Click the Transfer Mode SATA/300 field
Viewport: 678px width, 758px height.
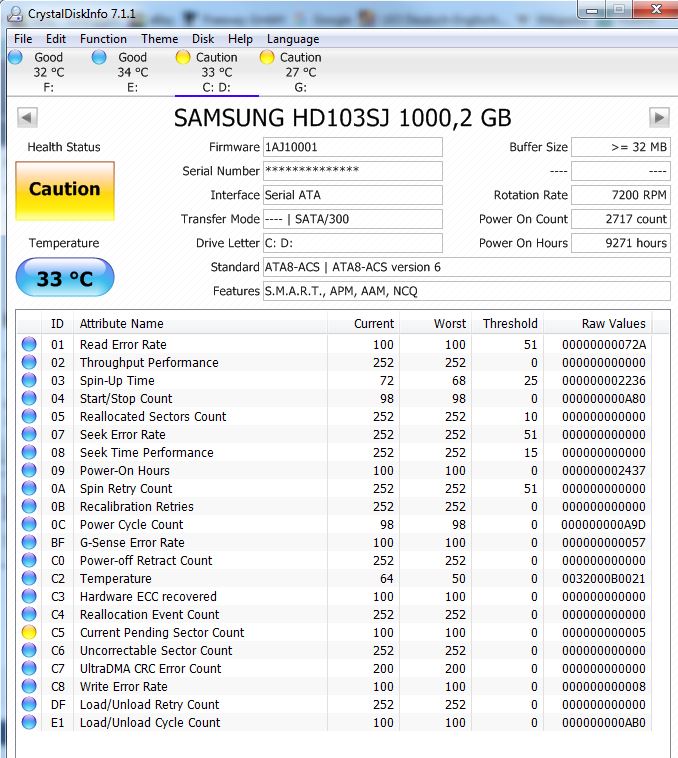352,219
